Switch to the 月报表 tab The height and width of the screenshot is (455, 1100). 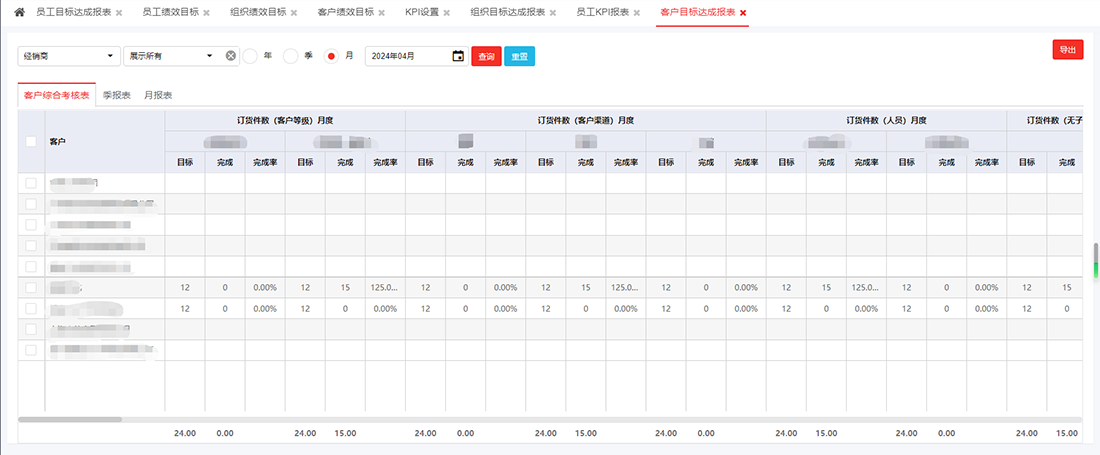click(x=158, y=96)
